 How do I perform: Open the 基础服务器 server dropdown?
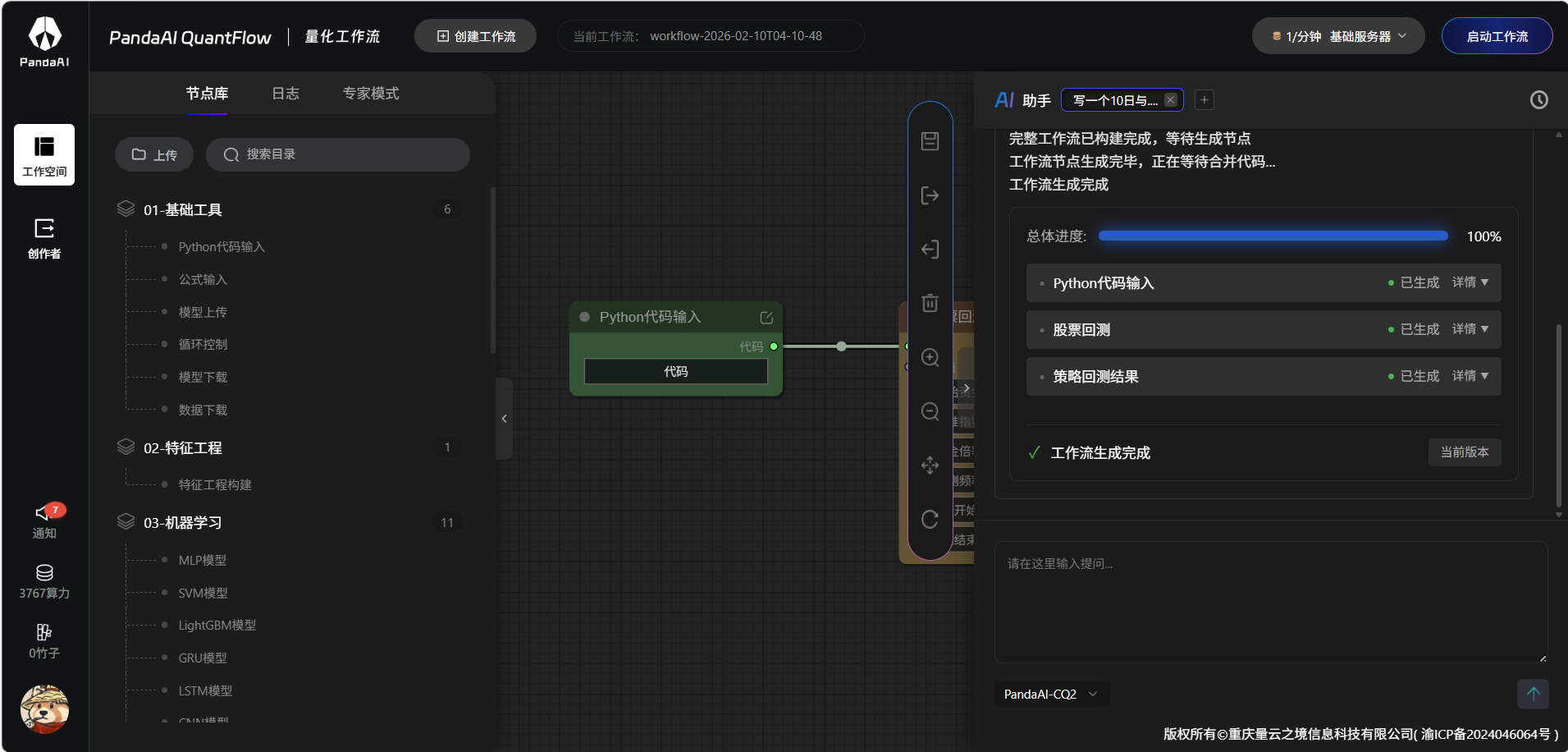point(1338,36)
